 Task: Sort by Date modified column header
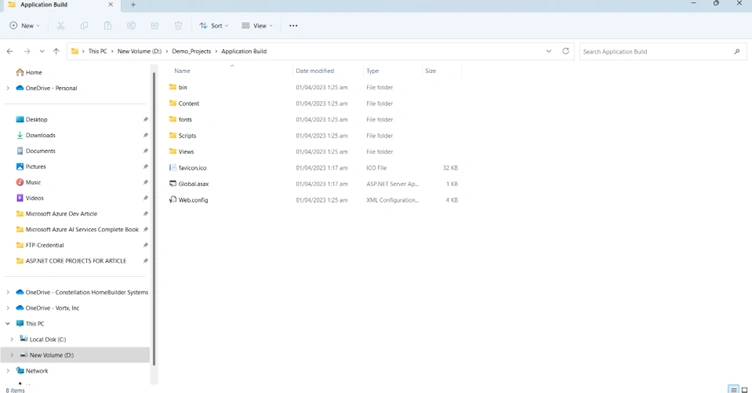[315, 71]
